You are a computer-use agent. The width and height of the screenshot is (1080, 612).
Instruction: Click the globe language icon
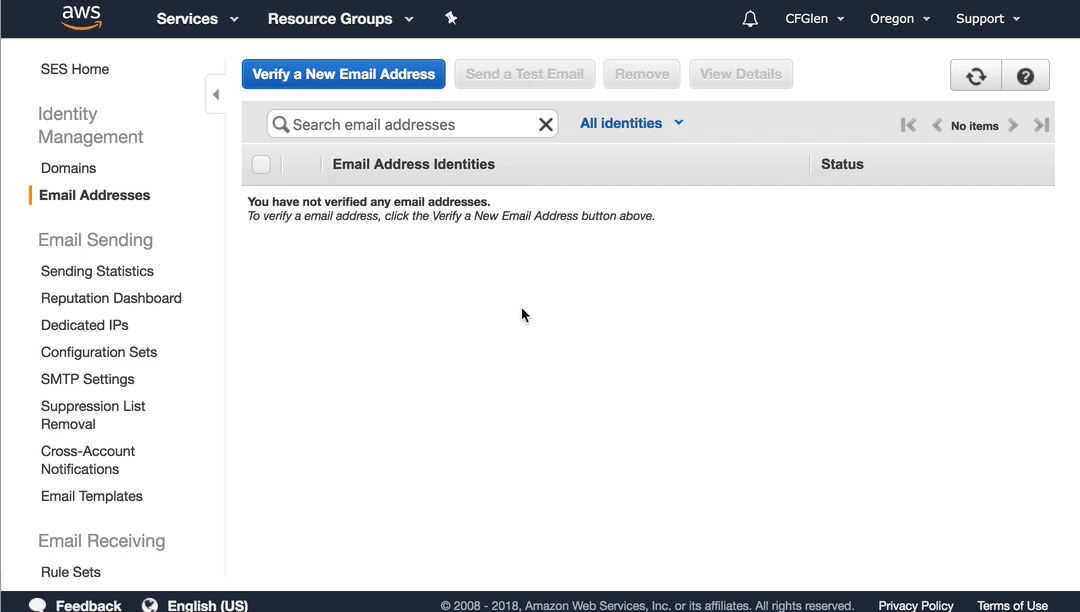(x=149, y=605)
